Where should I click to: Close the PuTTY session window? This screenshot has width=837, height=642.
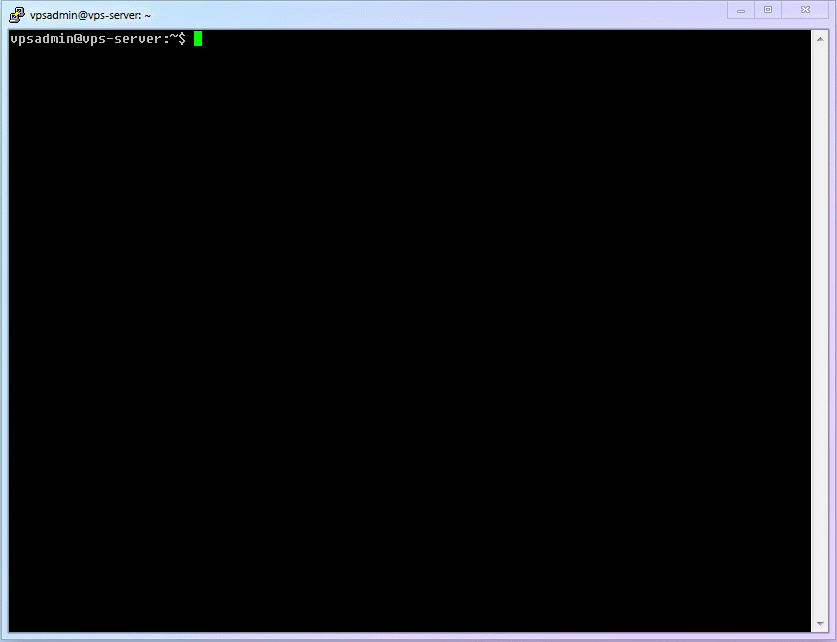[805, 10]
